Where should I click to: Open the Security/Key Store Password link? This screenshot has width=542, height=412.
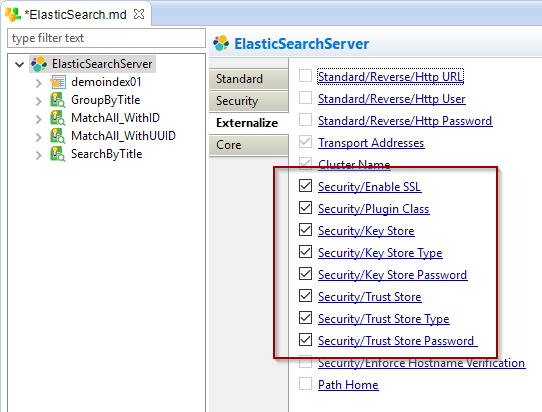coord(393,275)
